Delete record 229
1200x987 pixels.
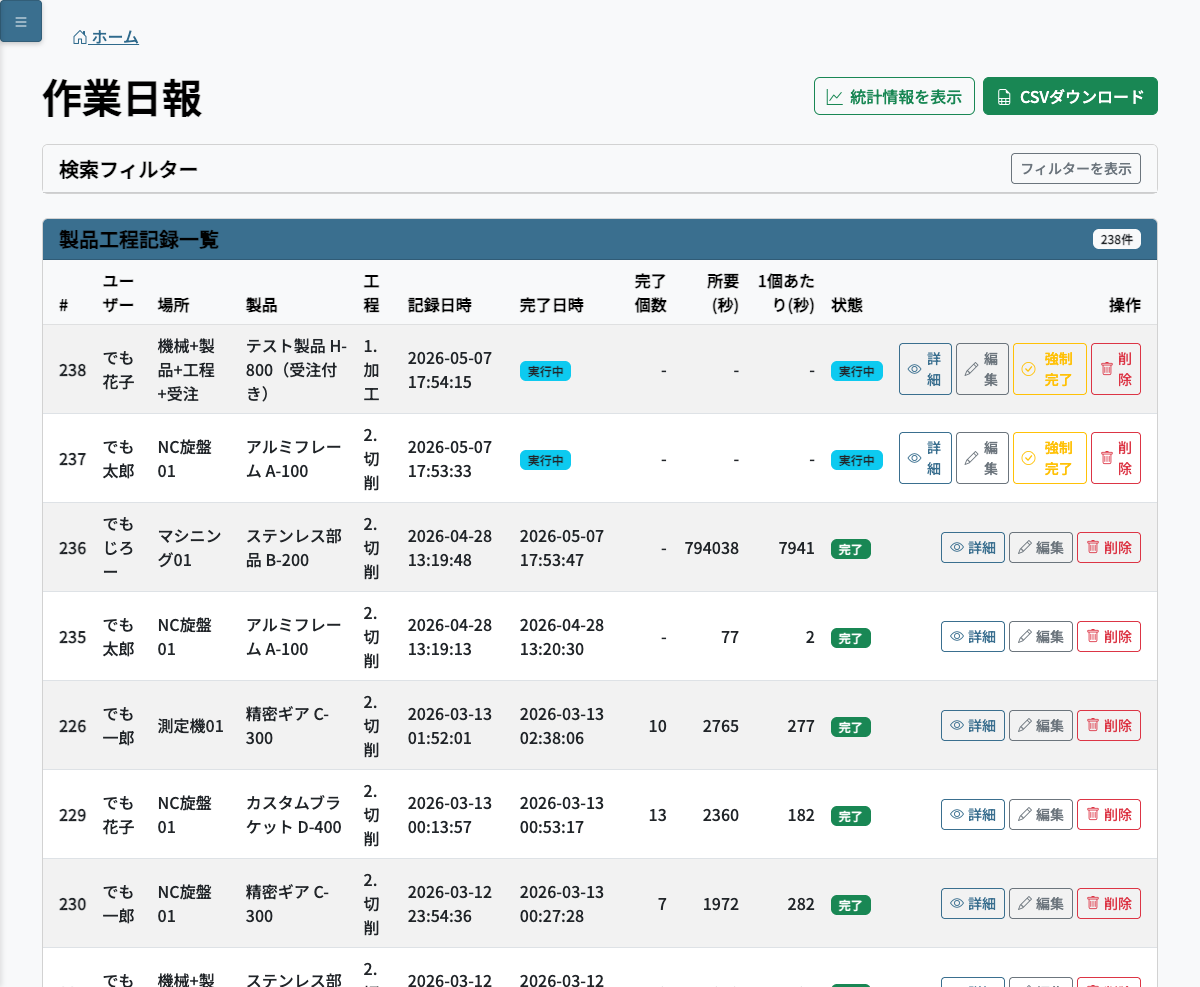pos(1109,814)
